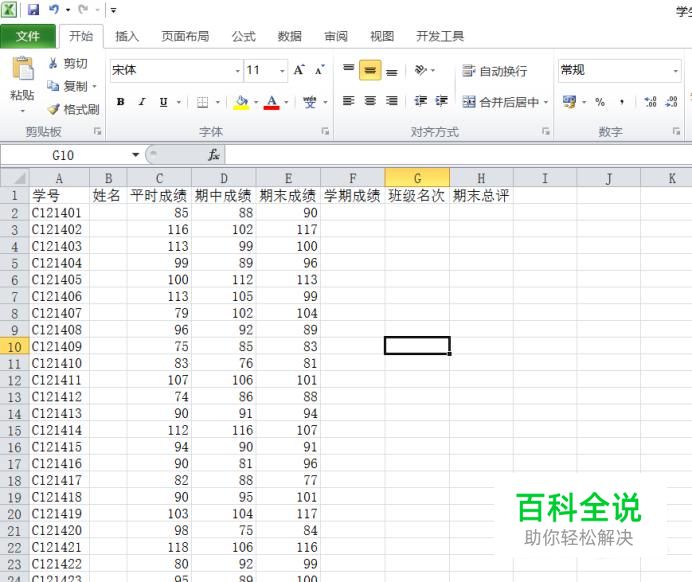
Task: Click the text orientation icon
Action: (421, 70)
